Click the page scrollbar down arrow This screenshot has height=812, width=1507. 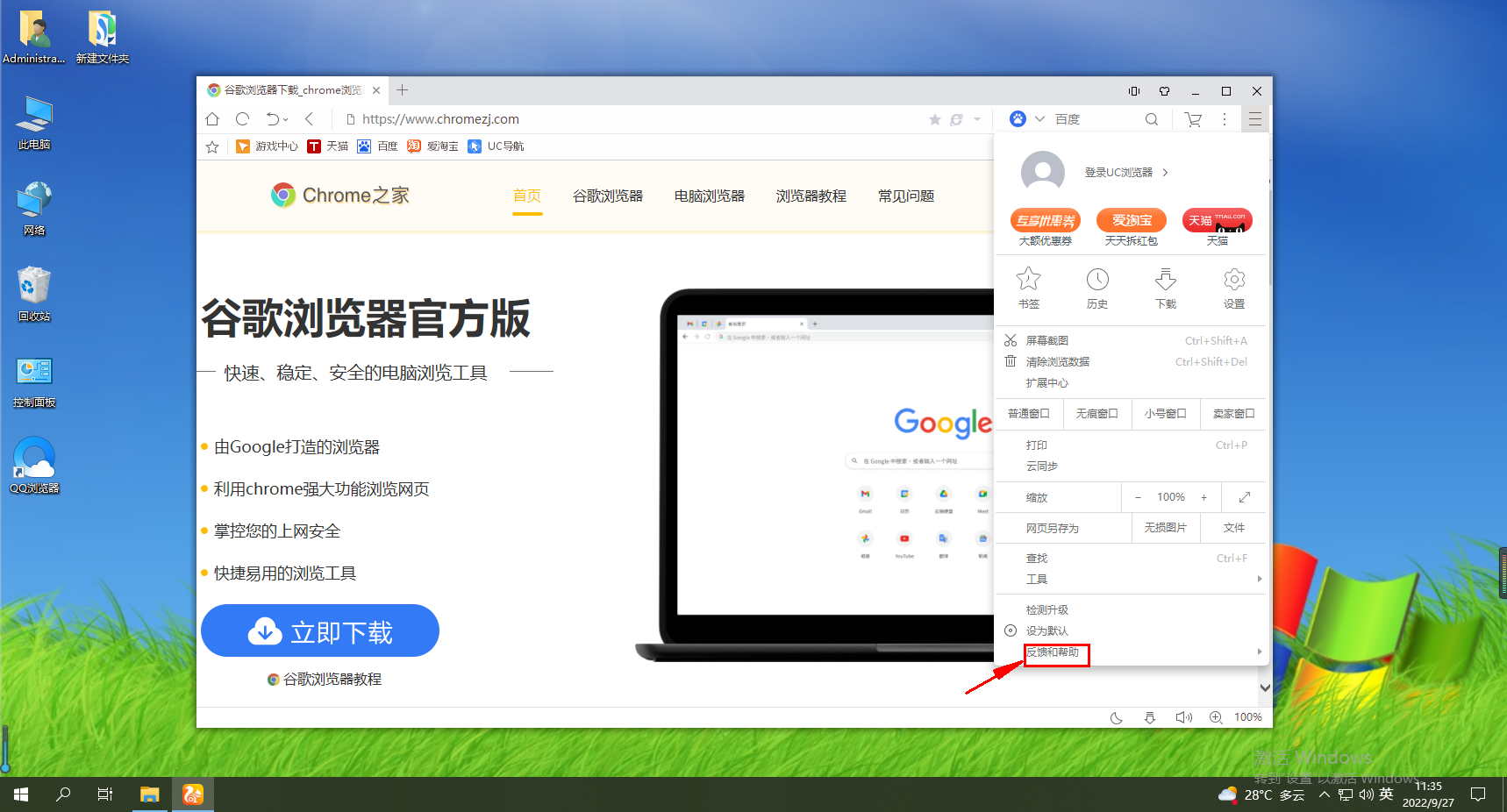[1265, 688]
